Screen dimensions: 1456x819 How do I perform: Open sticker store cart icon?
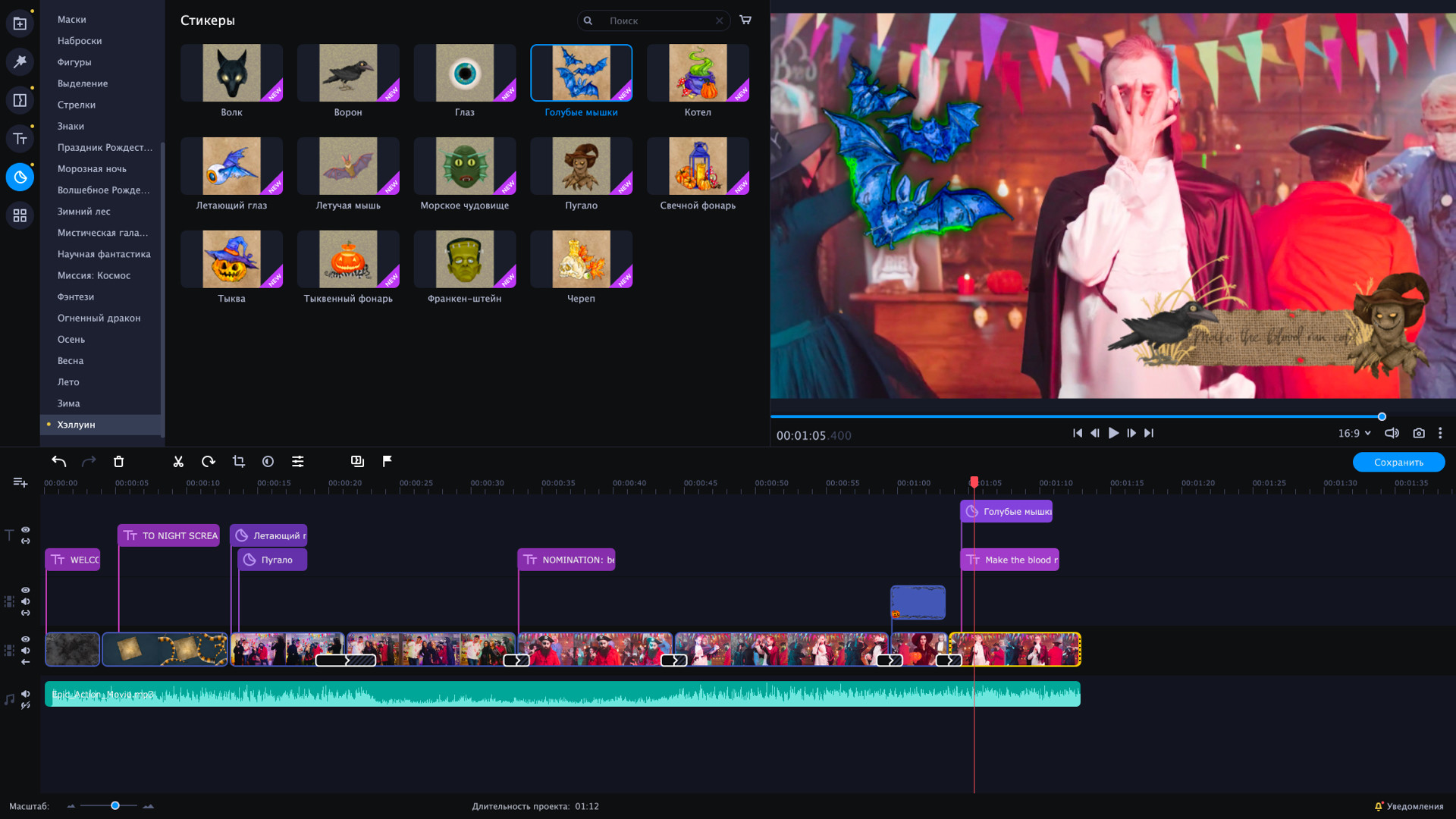tap(745, 20)
